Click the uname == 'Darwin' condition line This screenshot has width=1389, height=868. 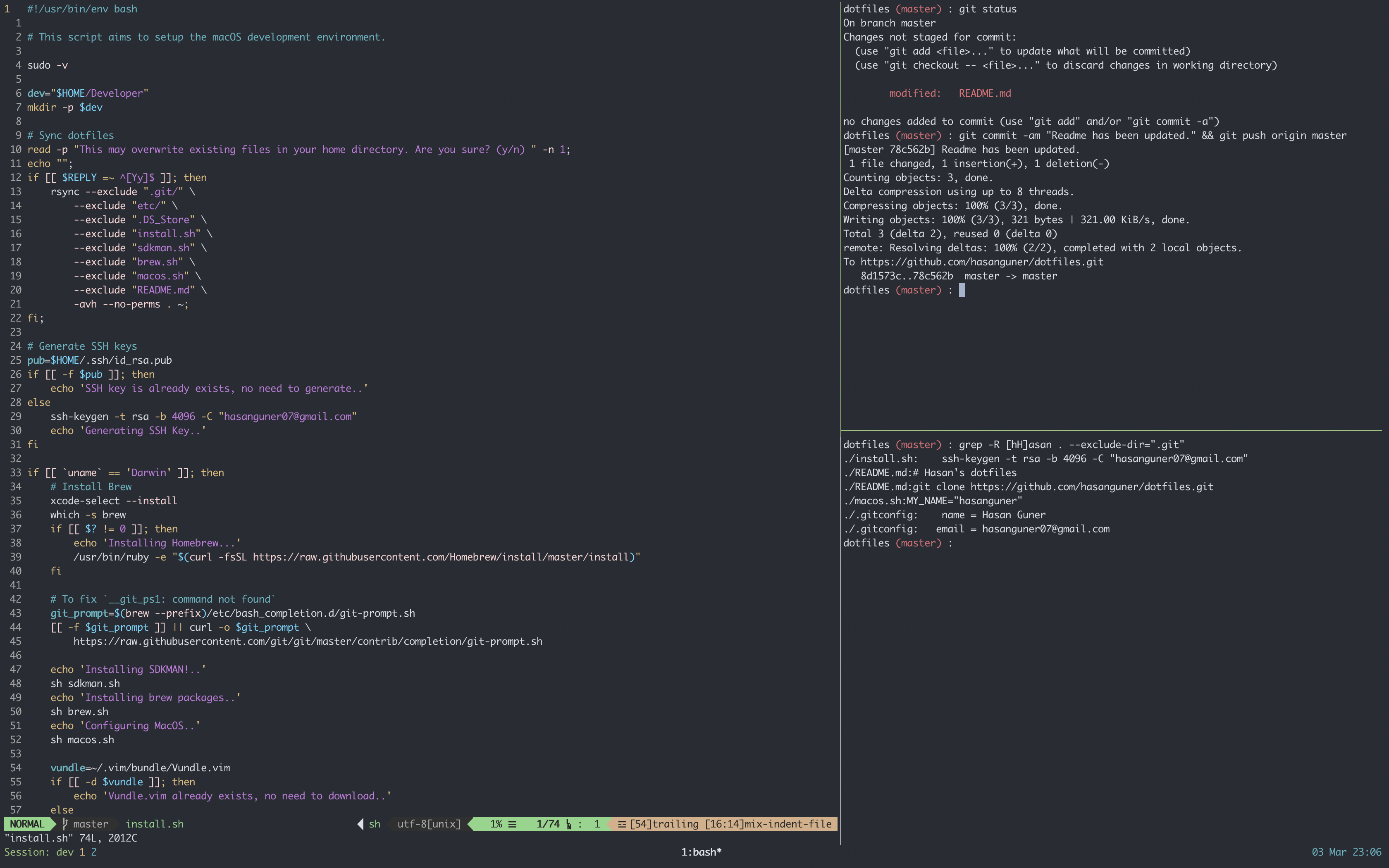[x=126, y=473]
